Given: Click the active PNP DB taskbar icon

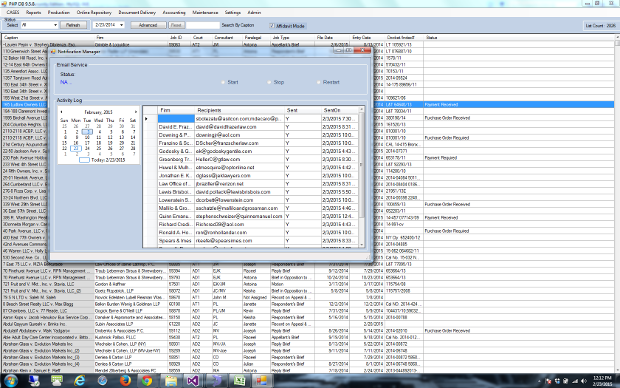Looking at the screenshot, I should tap(261, 381).
